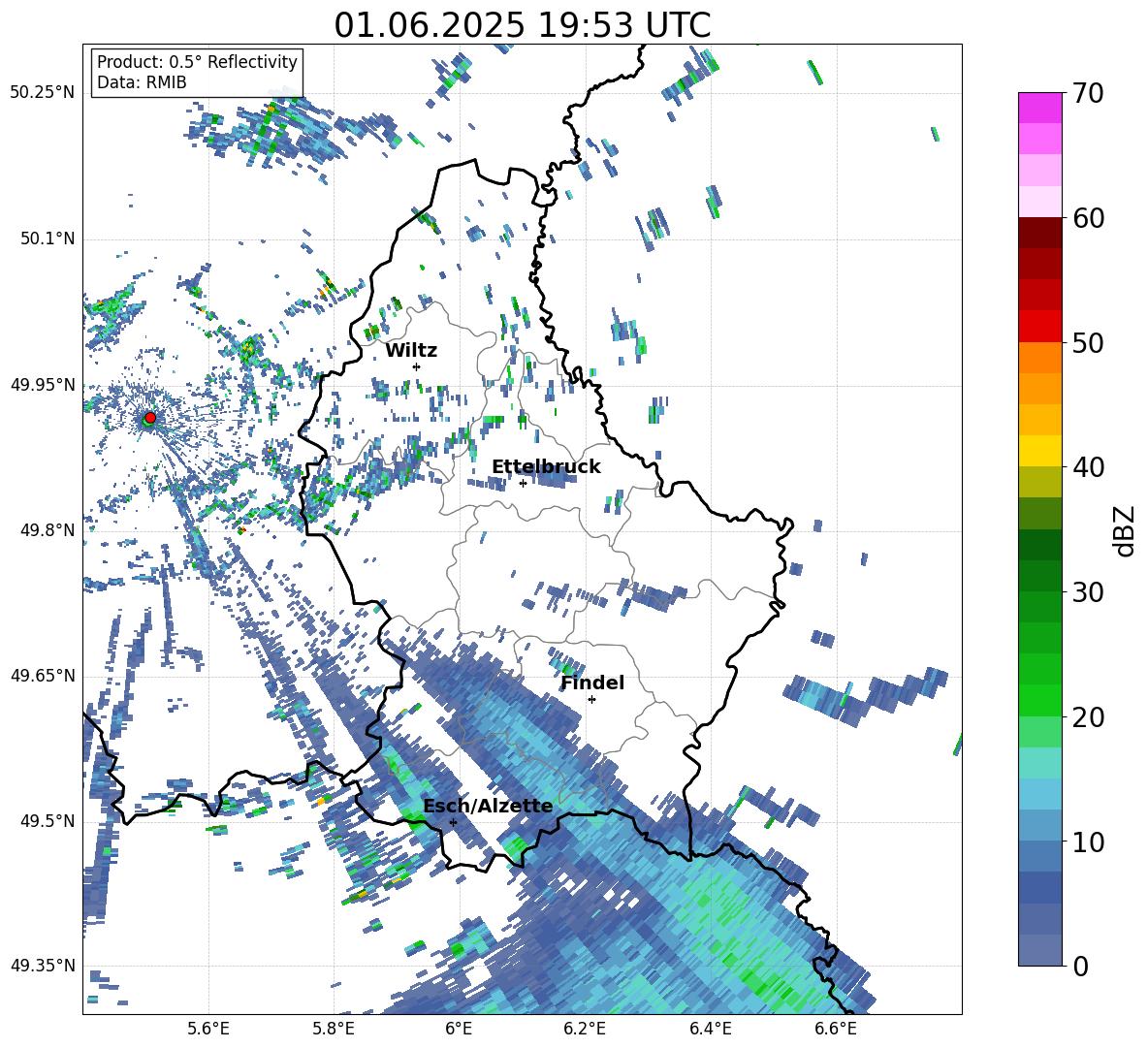This screenshot has width=1148, height=1048.
Task: Click the 30 colorbar tick label
Action: pyautogui.click(x=1088, y=592)
